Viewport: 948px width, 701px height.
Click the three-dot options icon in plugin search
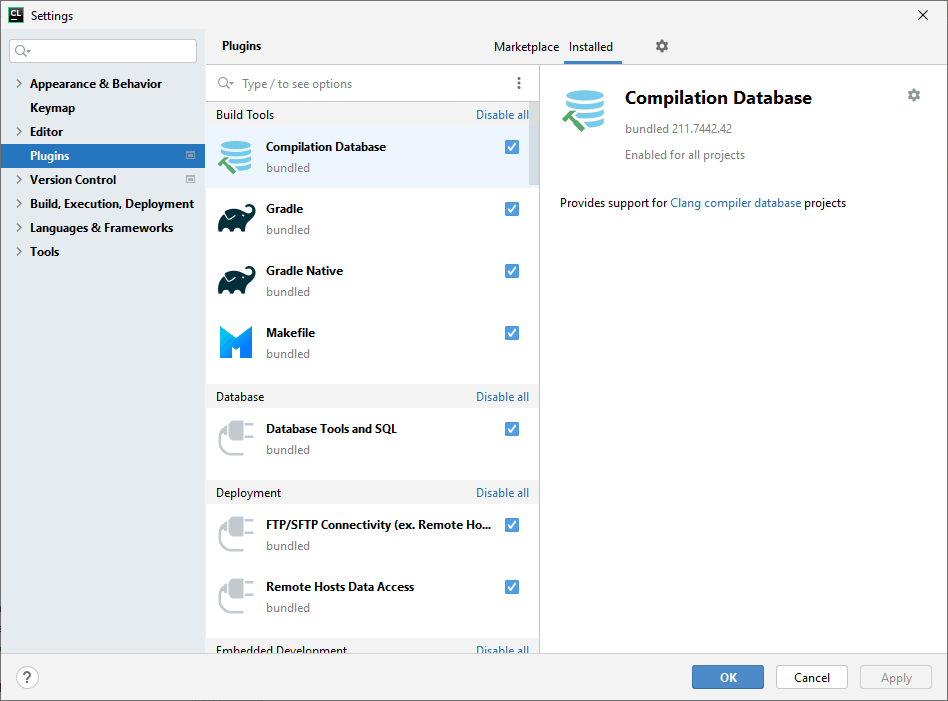(518, 83)
